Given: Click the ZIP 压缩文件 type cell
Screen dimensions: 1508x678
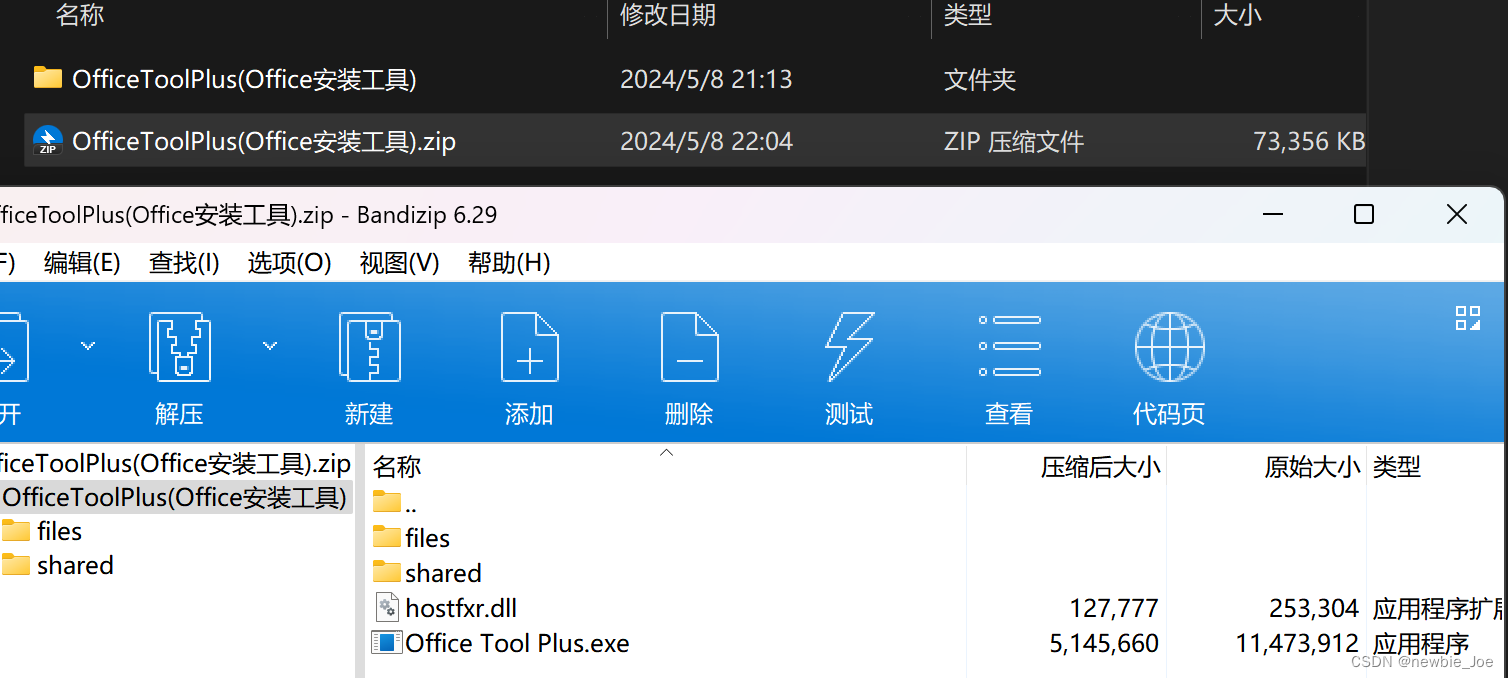Looking at the screenshot, I should click(1014, 141).
